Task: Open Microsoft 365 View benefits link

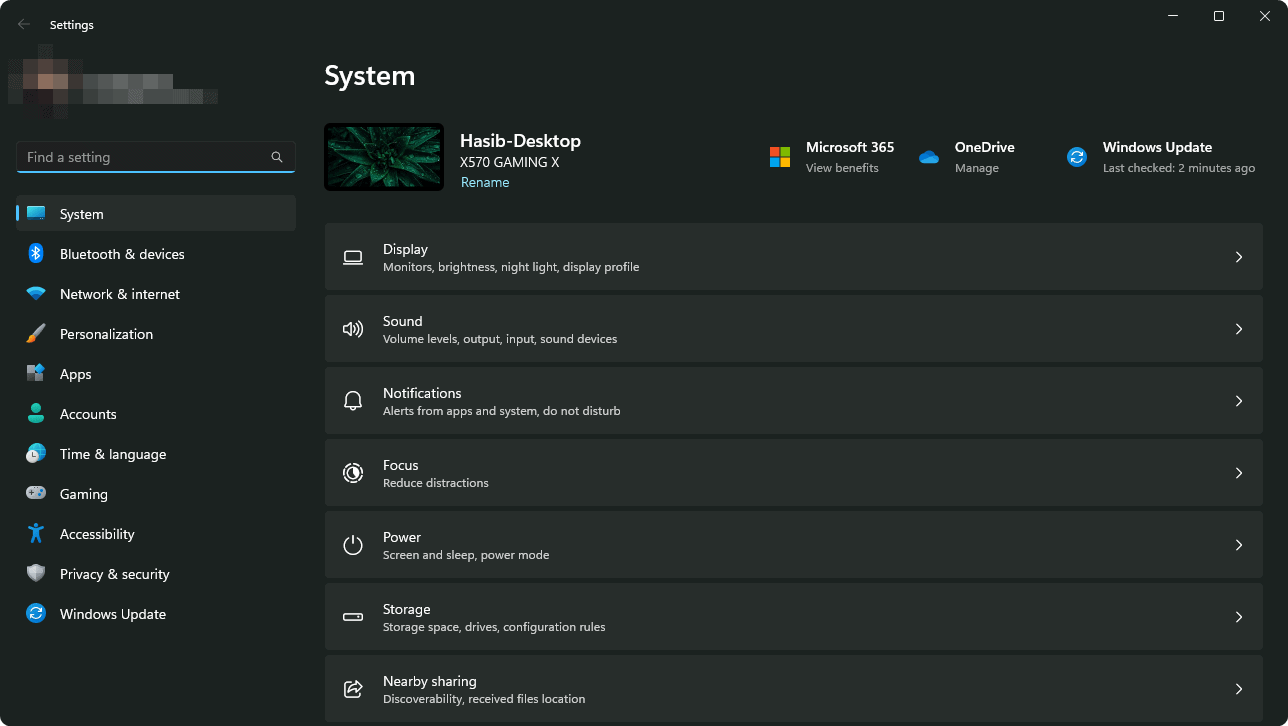Action: coord(843,168)
